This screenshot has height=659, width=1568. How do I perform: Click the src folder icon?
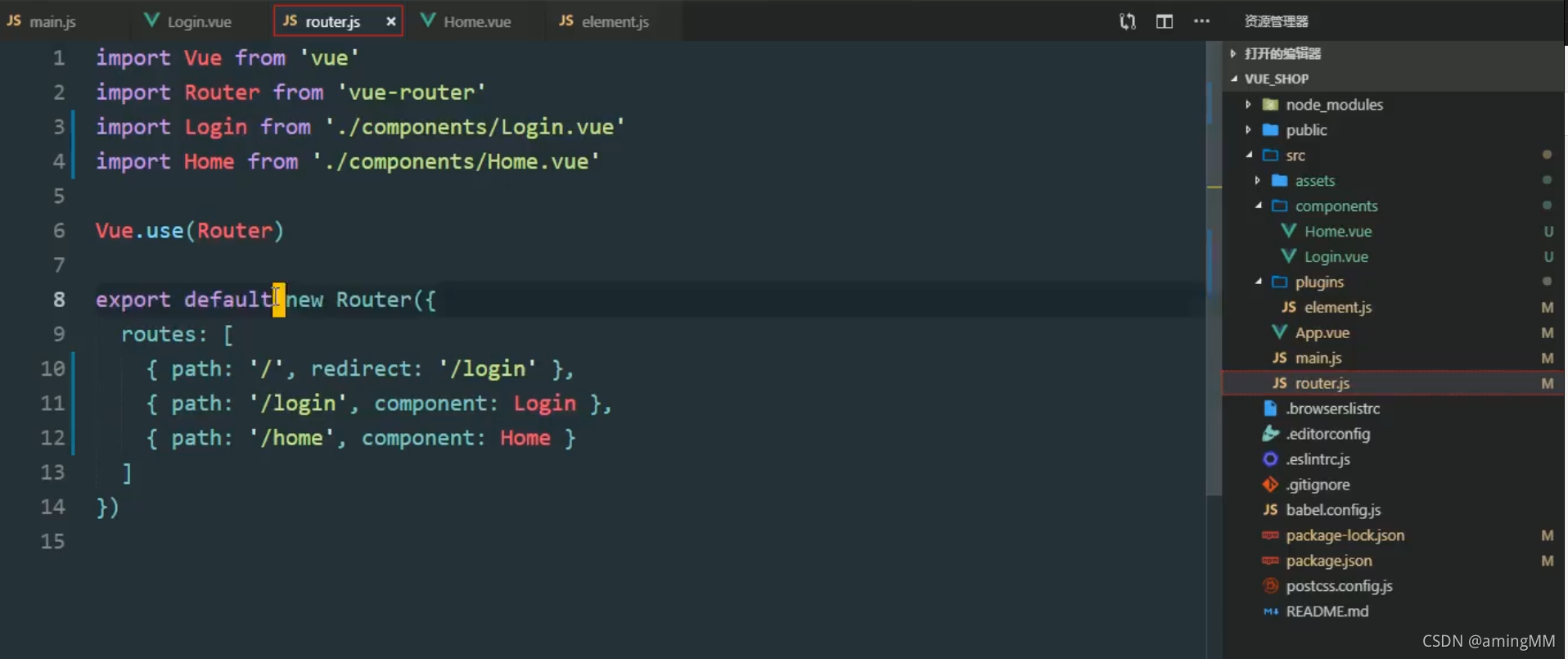(x=1270, y=155)
